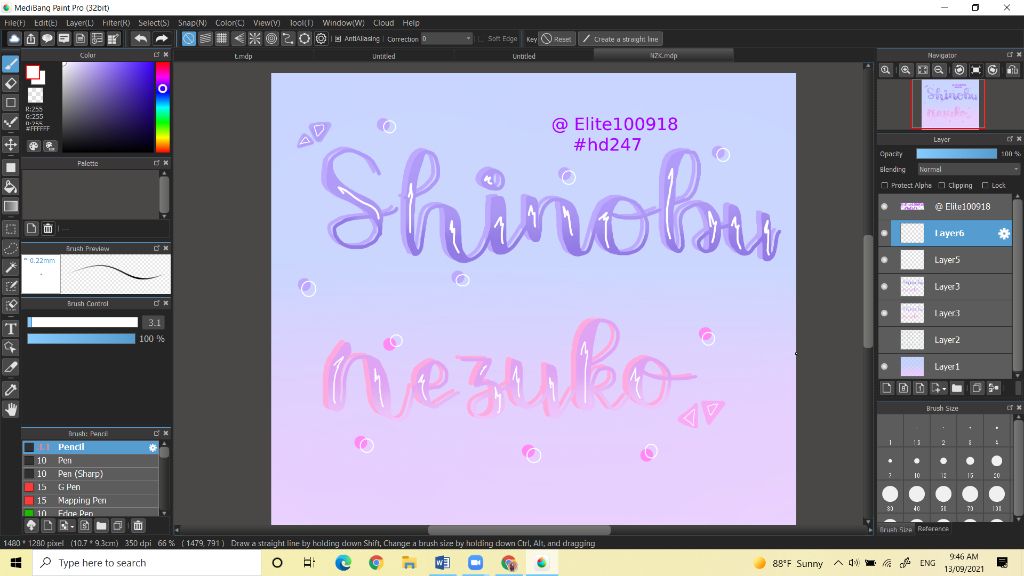
Task: Select the Eyedropper tool
Action: 10,390
